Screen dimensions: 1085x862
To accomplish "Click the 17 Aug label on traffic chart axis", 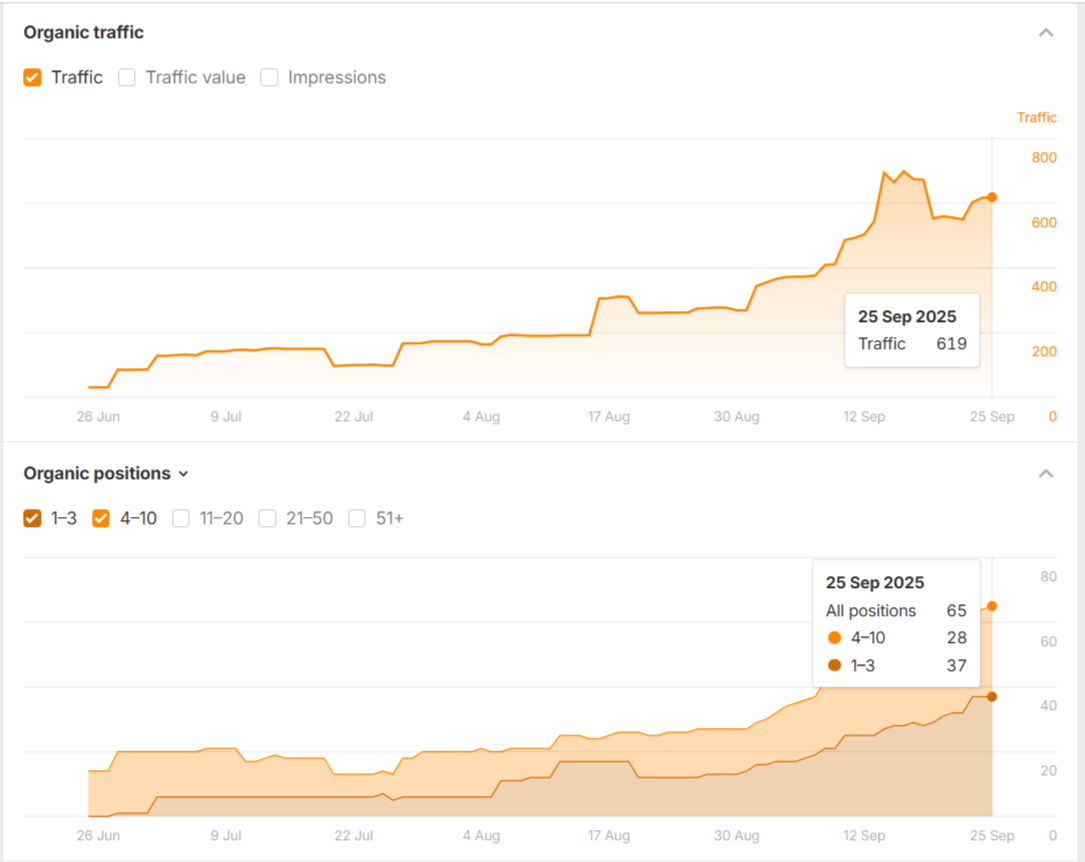I will coord(608,417).
